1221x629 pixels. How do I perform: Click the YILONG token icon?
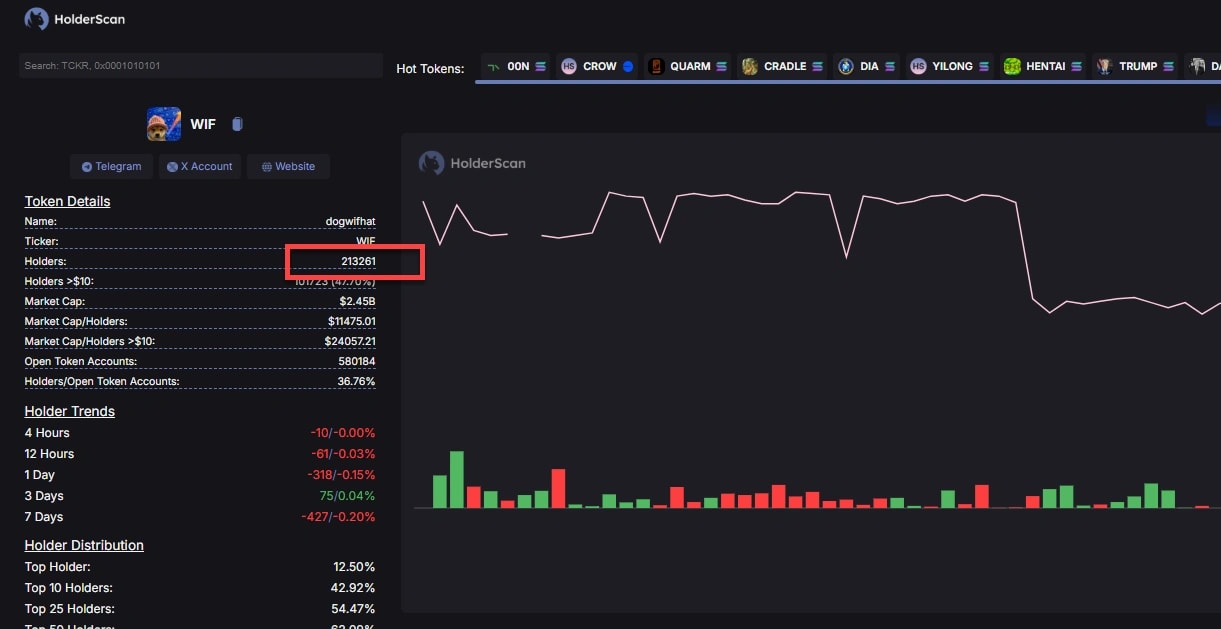(x=918, y=66)
